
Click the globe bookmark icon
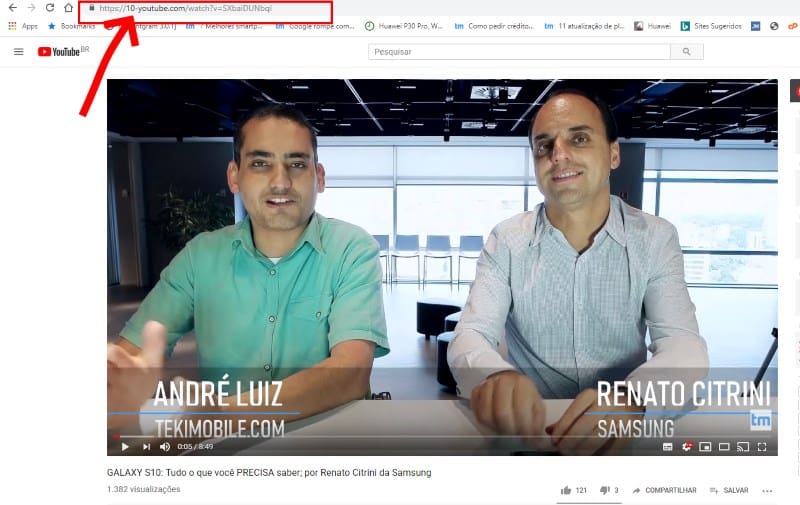tap(774, 26)
